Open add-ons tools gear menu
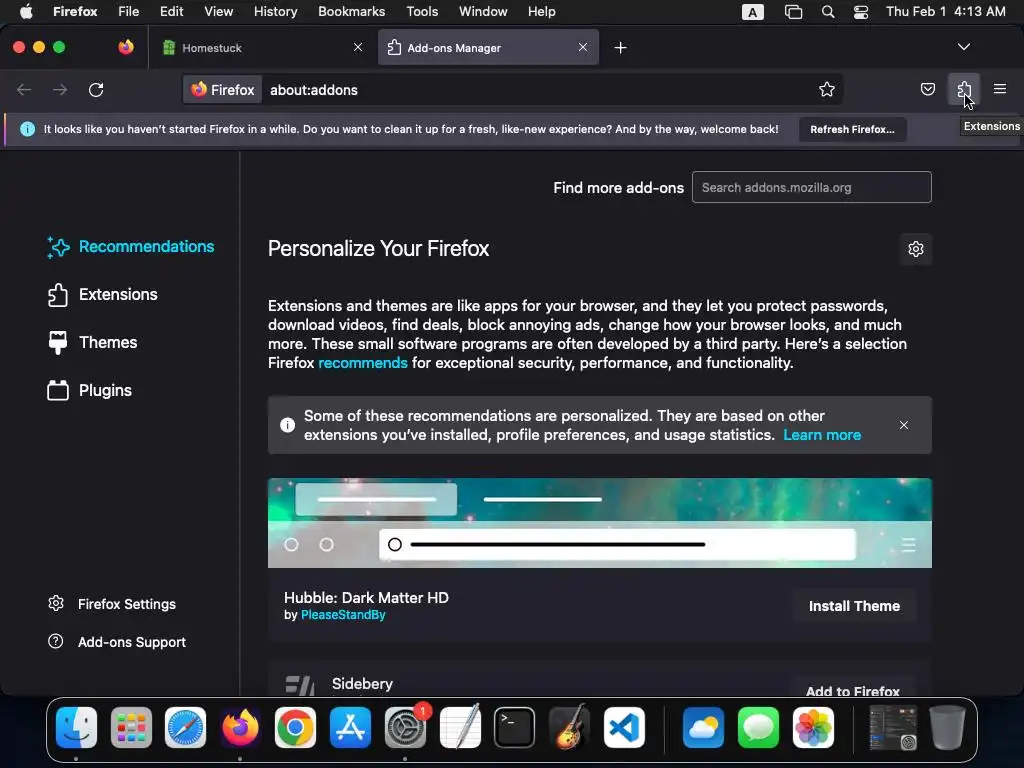Viewport: 1024px width, 768px height. tap(916, 249)
